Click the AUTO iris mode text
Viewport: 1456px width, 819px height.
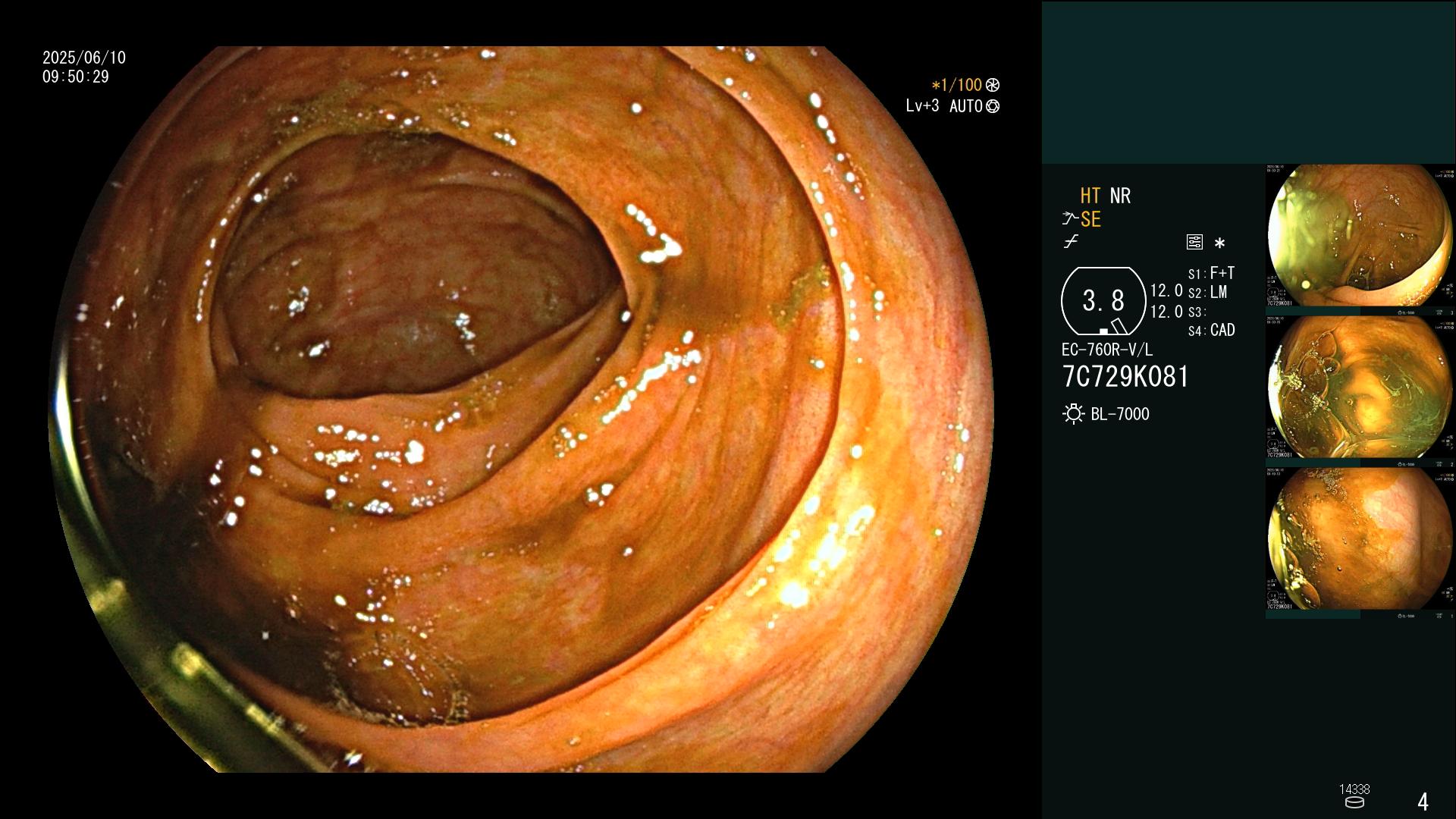[966, 106]
